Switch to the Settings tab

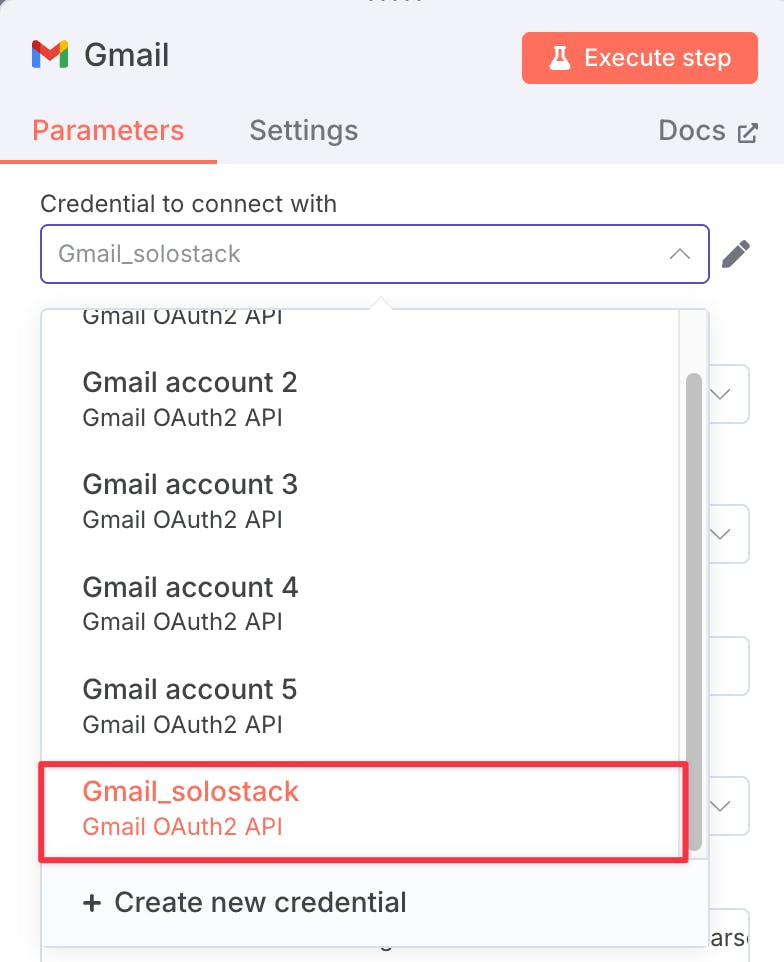[x=304, y=131]
